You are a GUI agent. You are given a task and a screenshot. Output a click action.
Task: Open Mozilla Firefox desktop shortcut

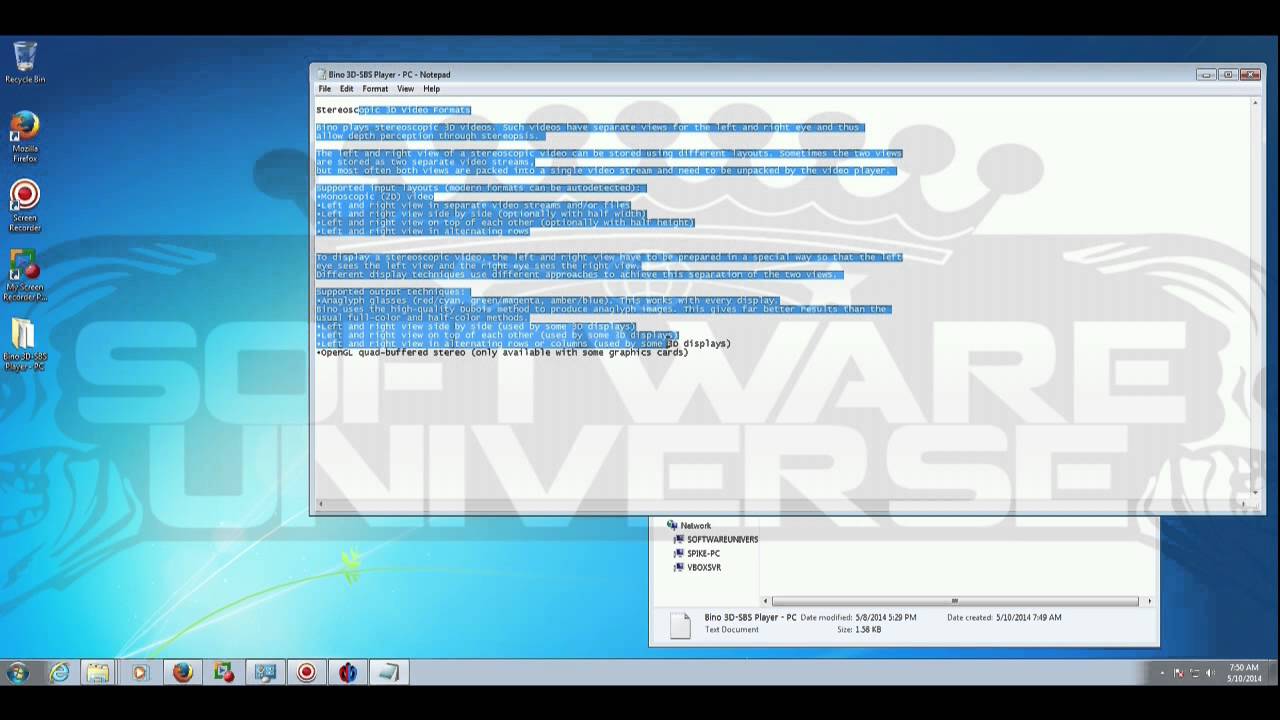[25, 137]
